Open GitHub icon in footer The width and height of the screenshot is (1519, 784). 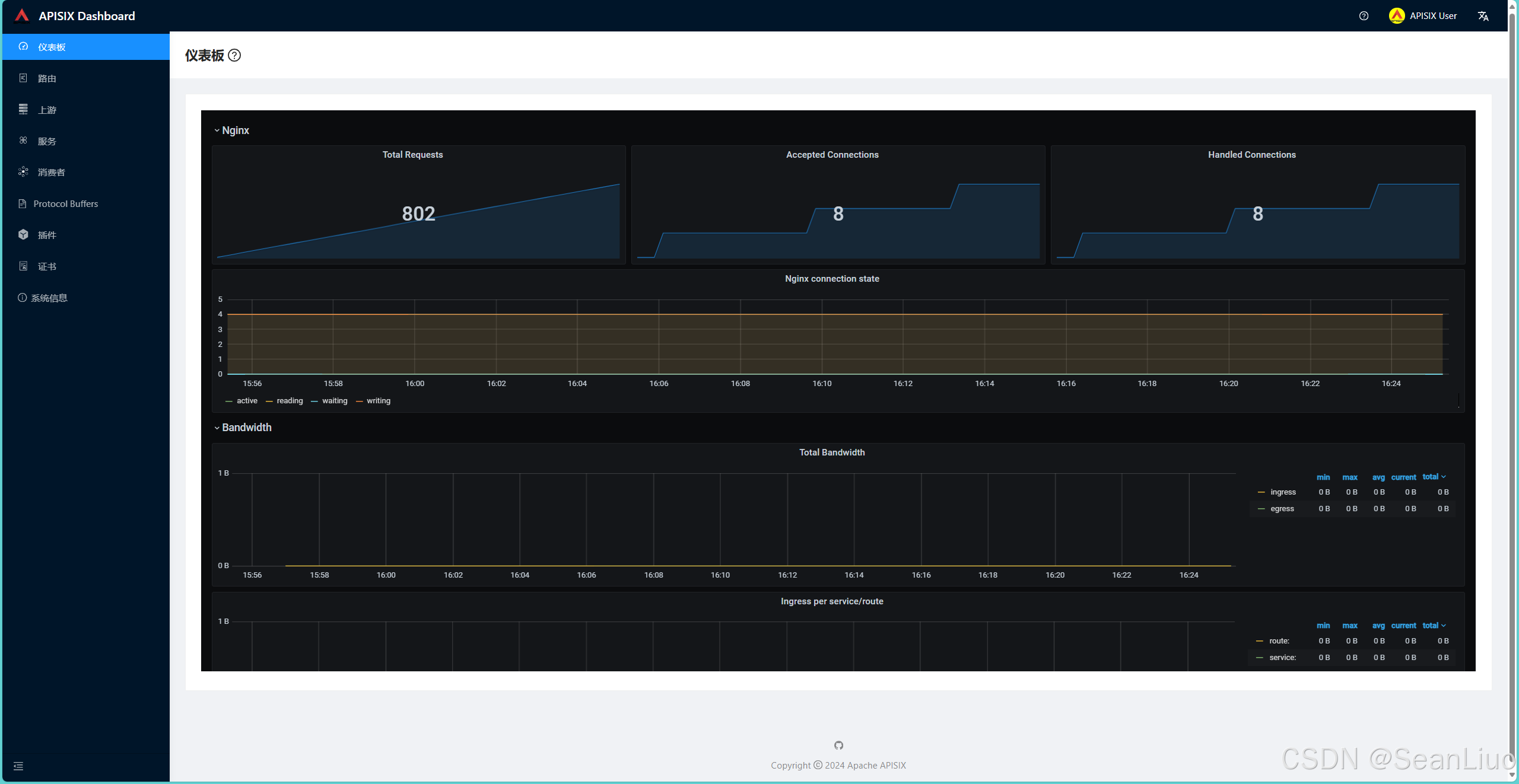[838, 745]
